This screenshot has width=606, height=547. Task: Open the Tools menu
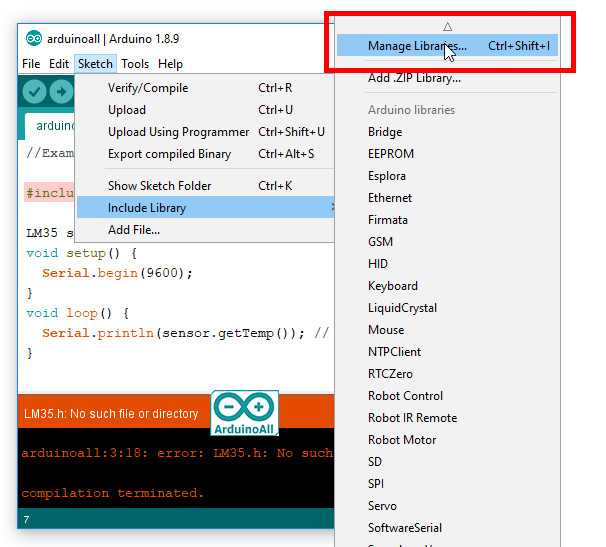point(135,64)
